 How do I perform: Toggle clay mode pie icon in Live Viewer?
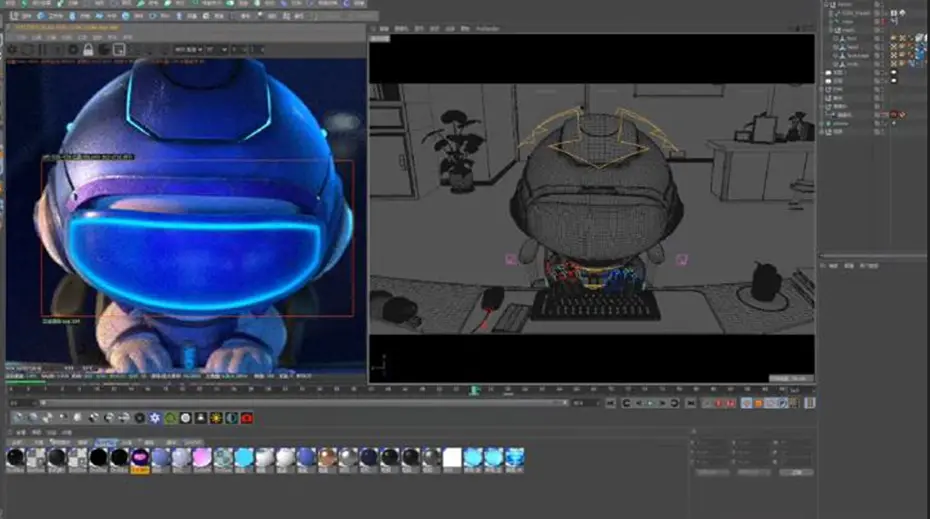click(x=104, y=50)
